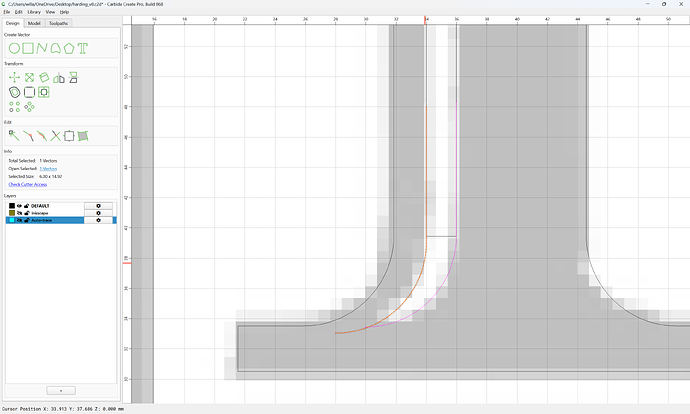Open the View menu
The image size is (690, 414).
(51, 12)
